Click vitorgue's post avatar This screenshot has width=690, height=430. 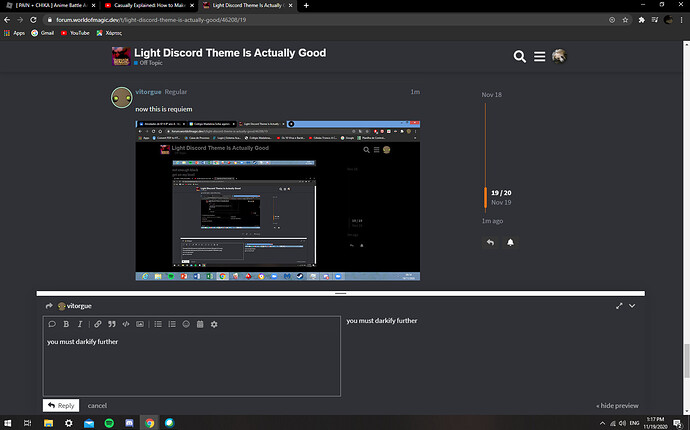click(x=121, y=98)
